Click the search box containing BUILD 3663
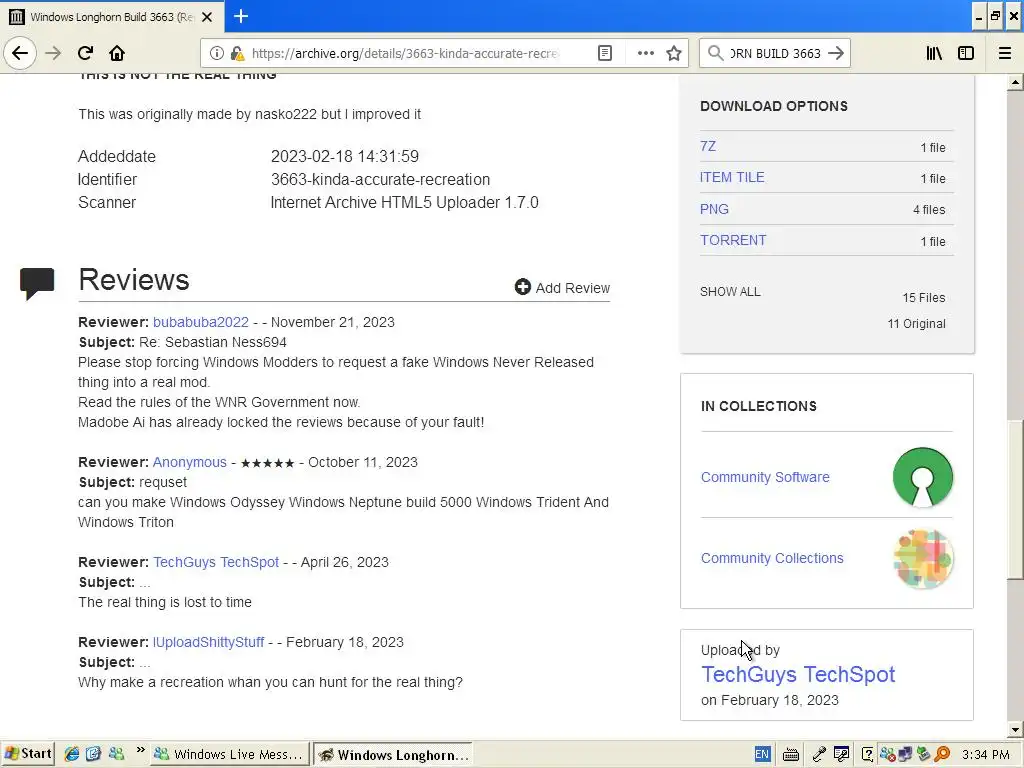Viewport: 1024px width, 768px height. pyautogui.click(x=775, y=53)
